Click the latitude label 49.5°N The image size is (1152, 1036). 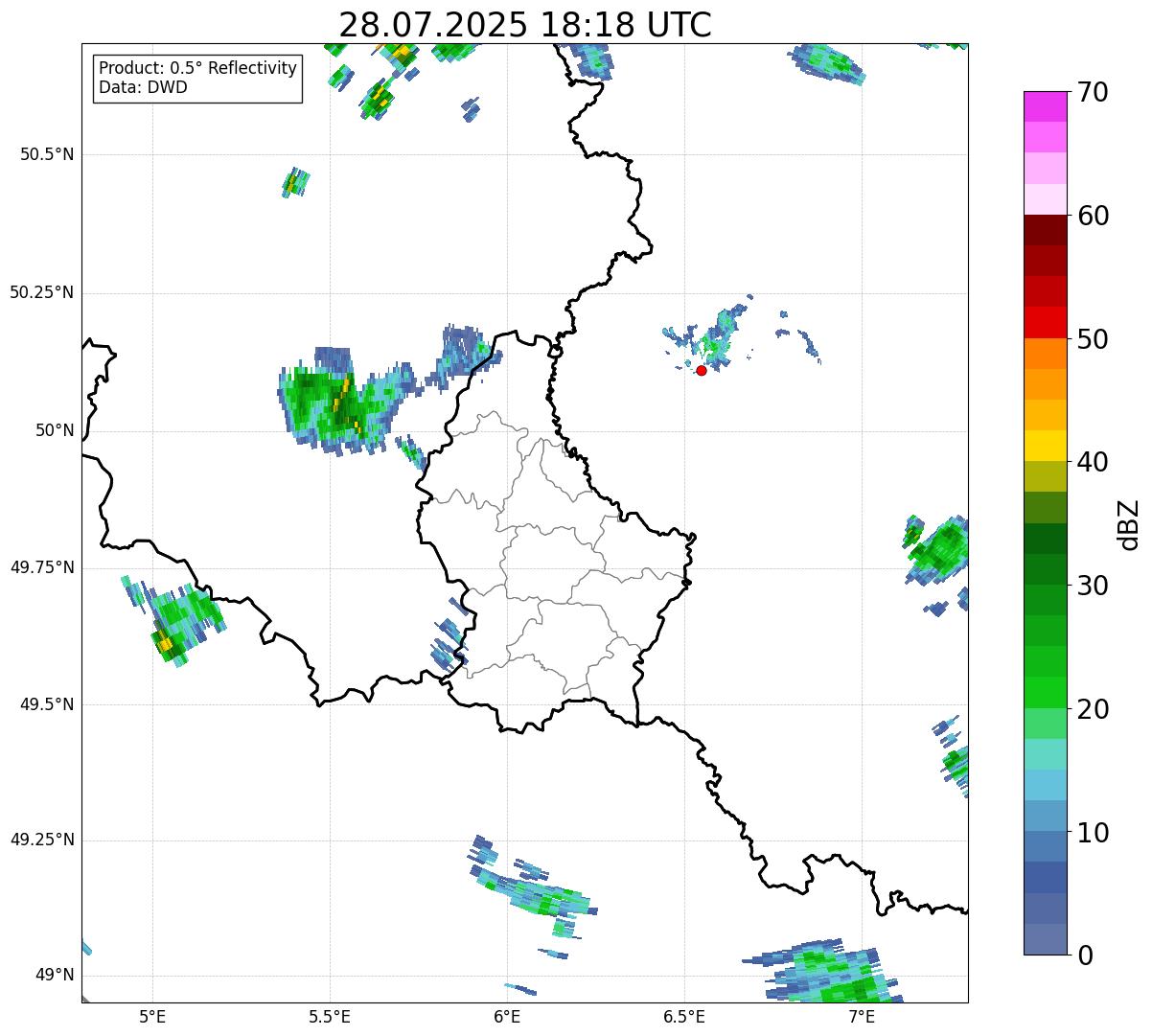pyautogui.click(x=47, y=704)
